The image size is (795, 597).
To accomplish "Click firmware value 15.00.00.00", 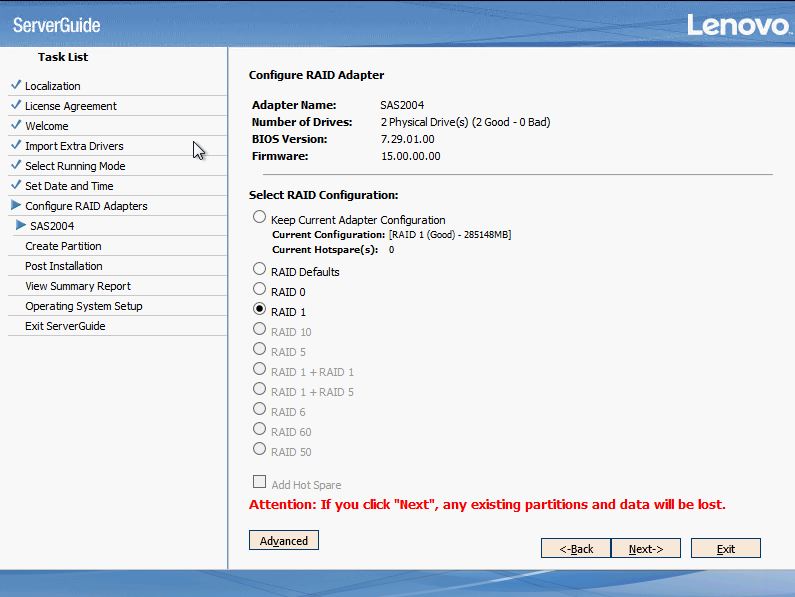I will (x=411, y=156).
